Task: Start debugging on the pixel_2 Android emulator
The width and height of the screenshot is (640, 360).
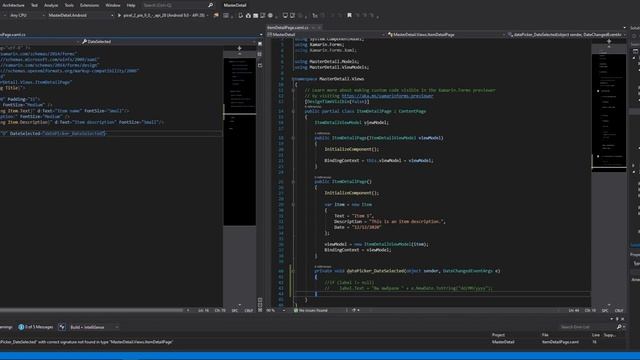Action: coord(162,15)
